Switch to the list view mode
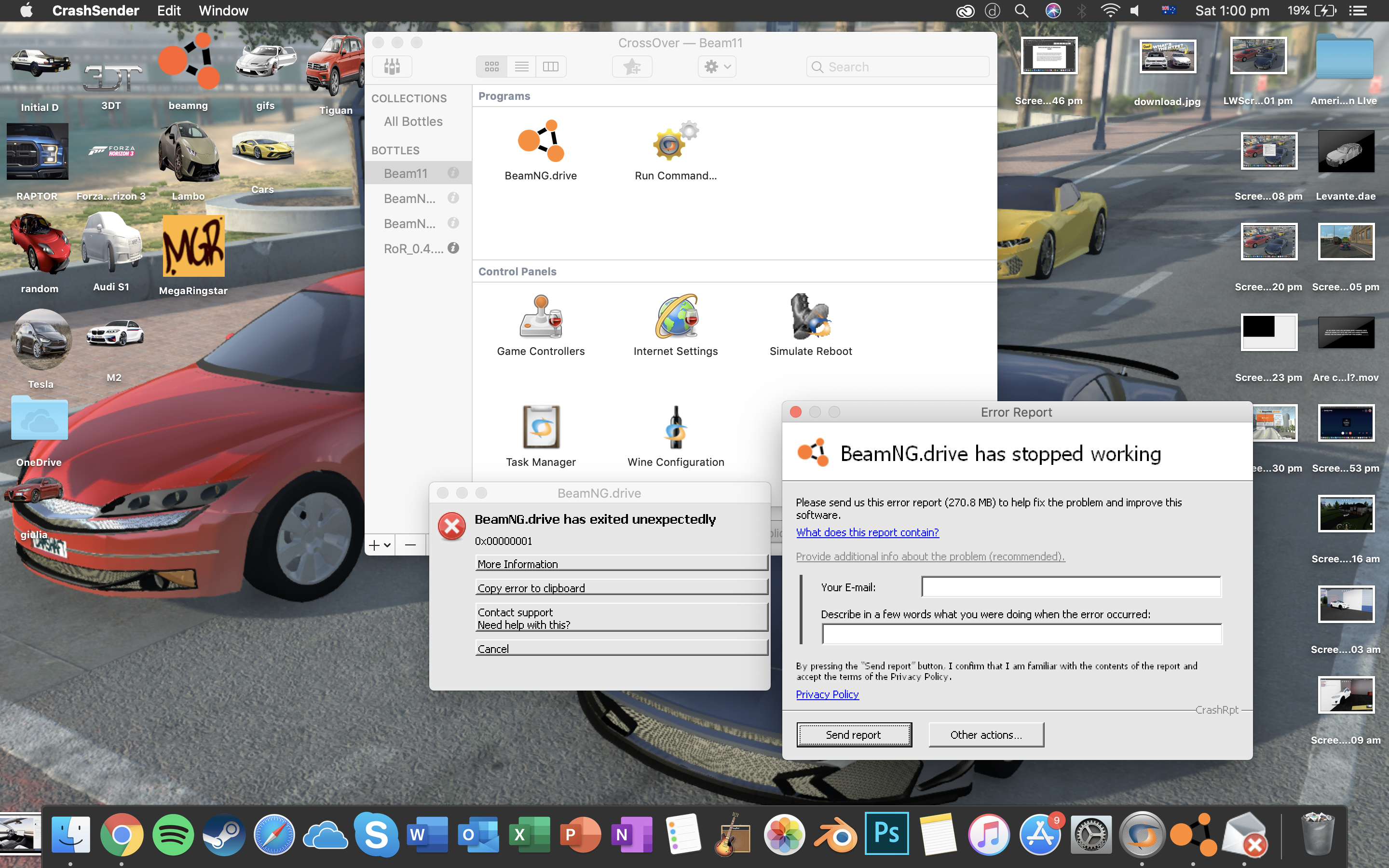 click(x=521, y=67)
